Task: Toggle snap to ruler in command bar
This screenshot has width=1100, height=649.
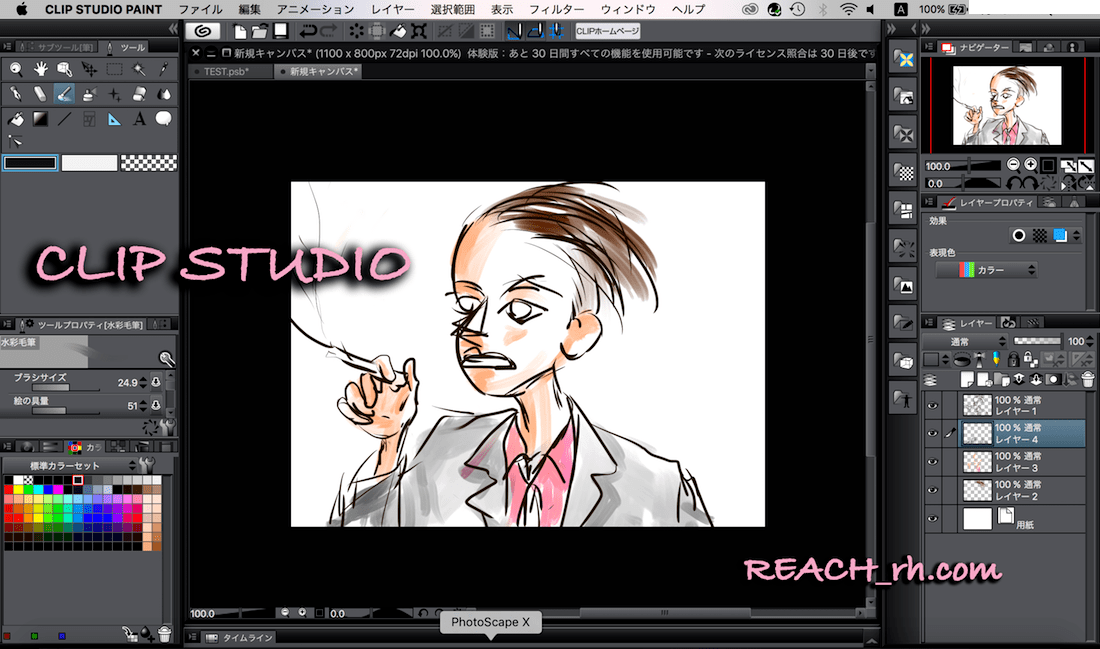Action: pos(514,31)
